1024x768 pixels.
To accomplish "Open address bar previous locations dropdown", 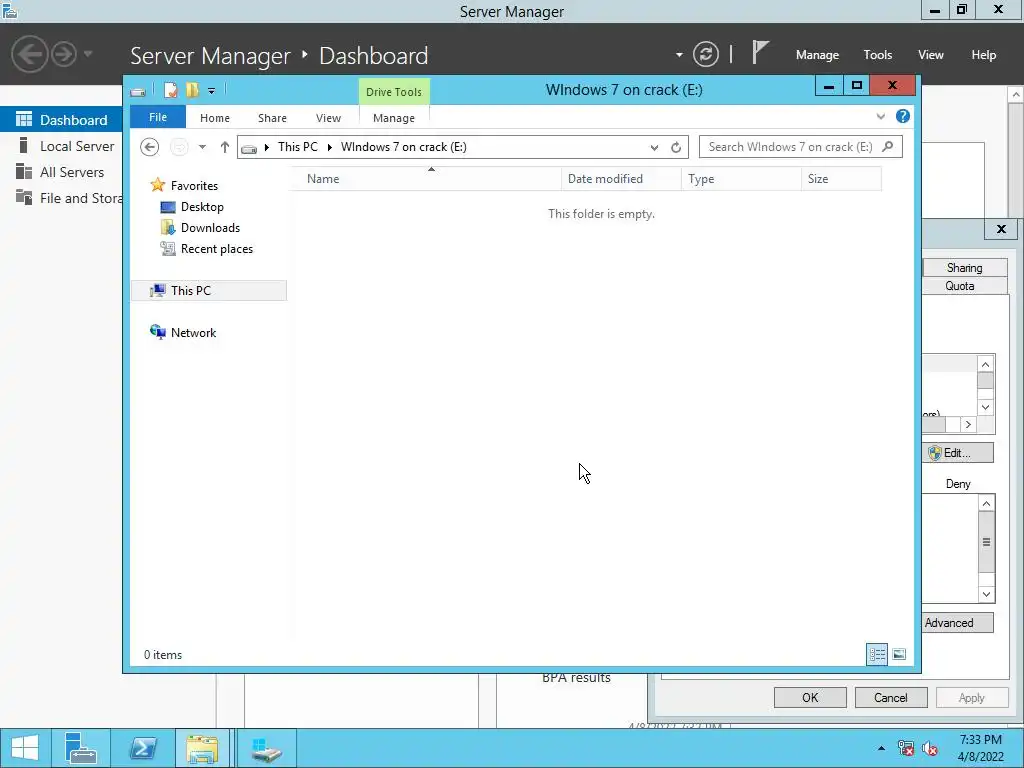I will point(654,148).
